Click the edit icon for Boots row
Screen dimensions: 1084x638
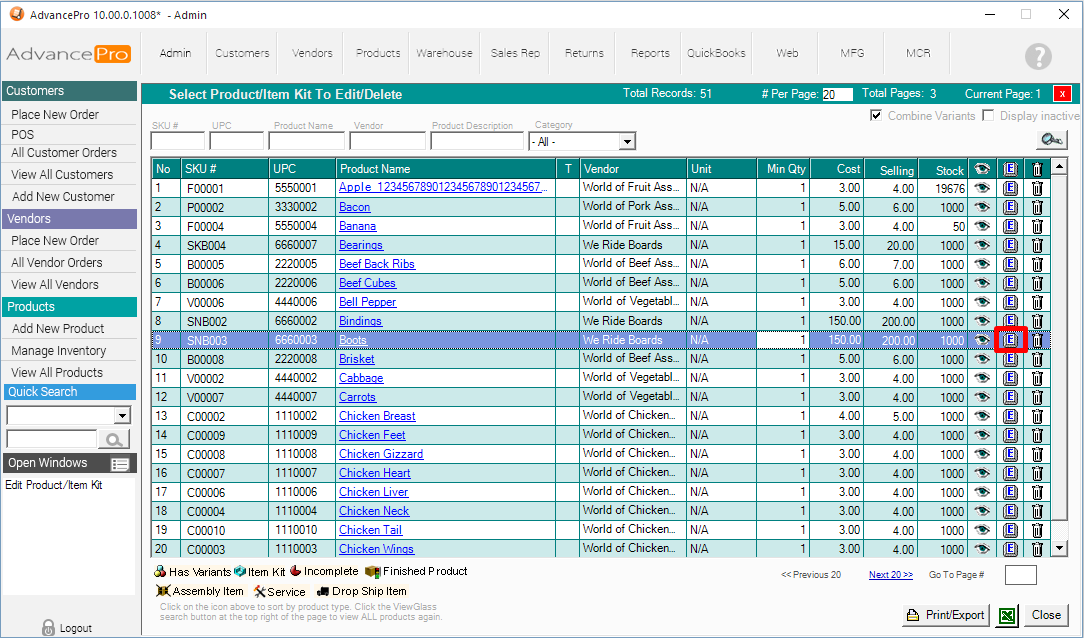pyautogui.click(x=1010, y=340)
